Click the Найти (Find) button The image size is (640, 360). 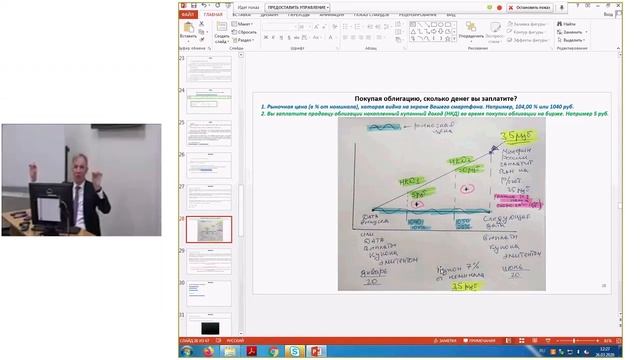click(567, 24)
